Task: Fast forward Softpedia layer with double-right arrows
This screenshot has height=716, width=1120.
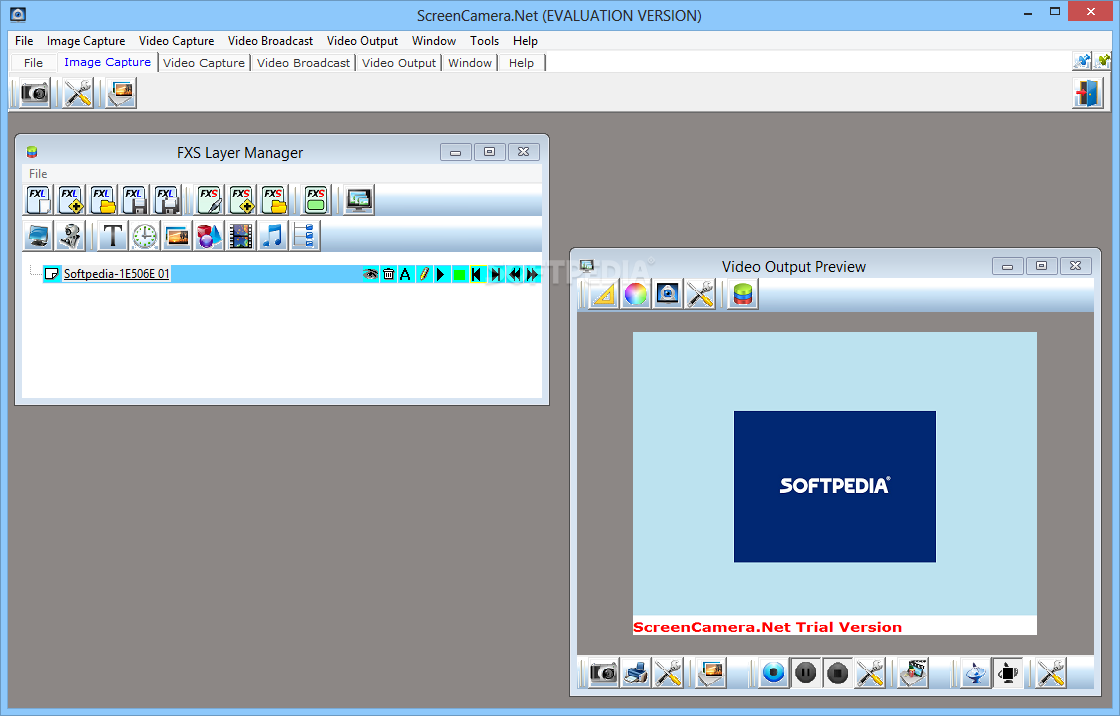Action: pyautogui.click(x=532, y=274)
